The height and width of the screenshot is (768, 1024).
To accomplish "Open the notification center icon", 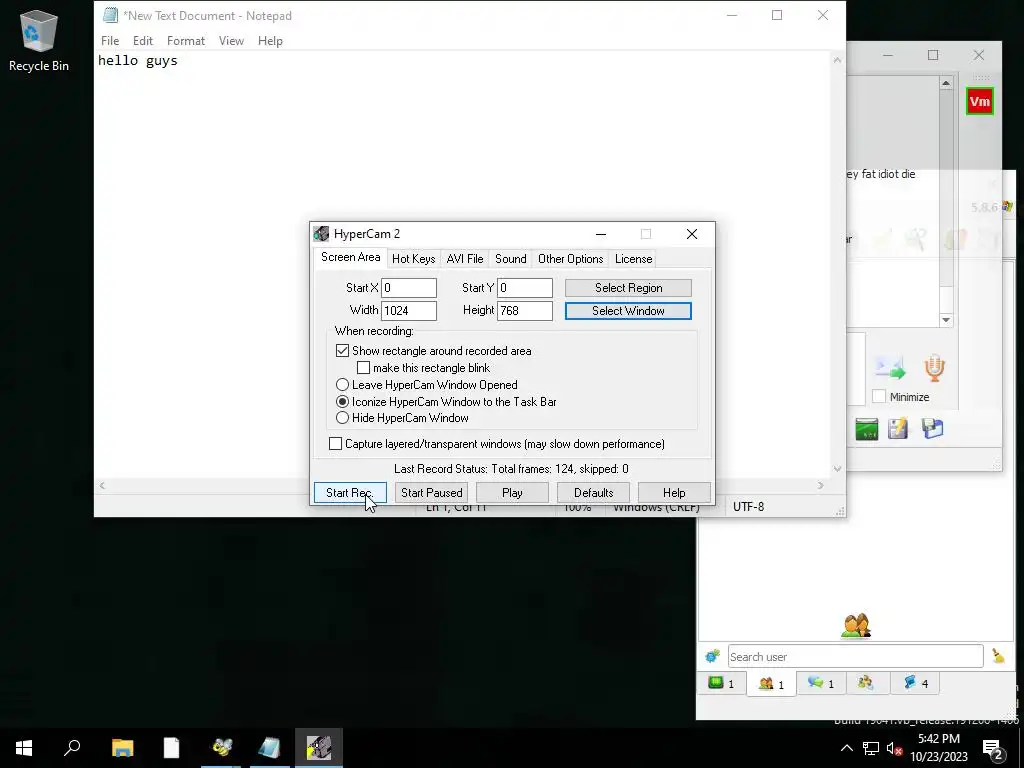I will coord(993,749).
